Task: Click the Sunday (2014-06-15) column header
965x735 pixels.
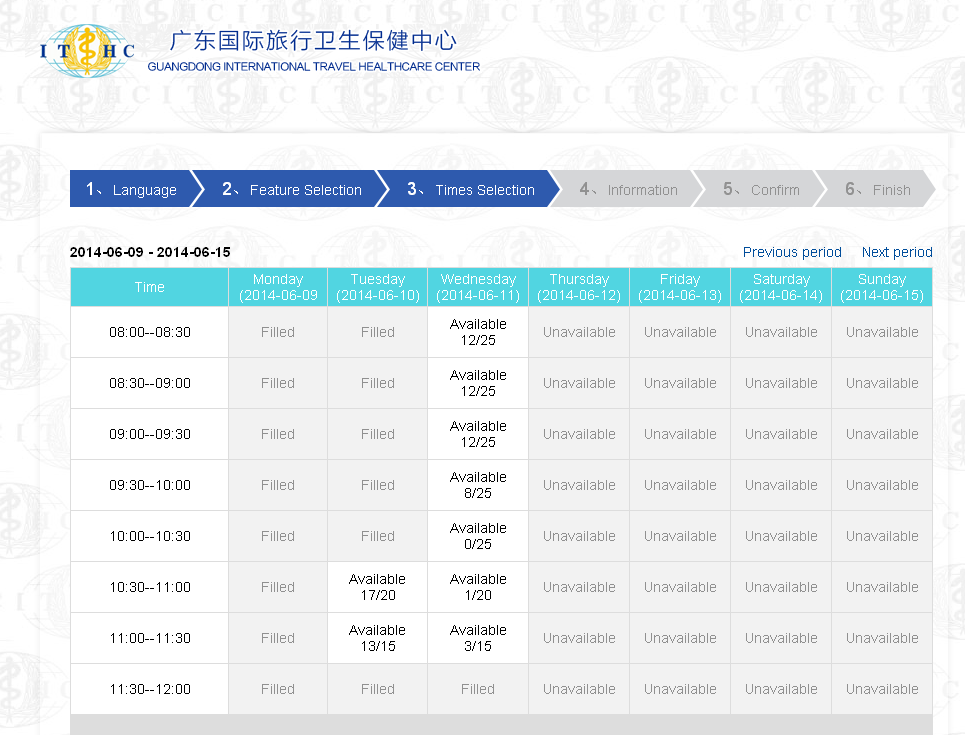Action: [x=882, y=287]
